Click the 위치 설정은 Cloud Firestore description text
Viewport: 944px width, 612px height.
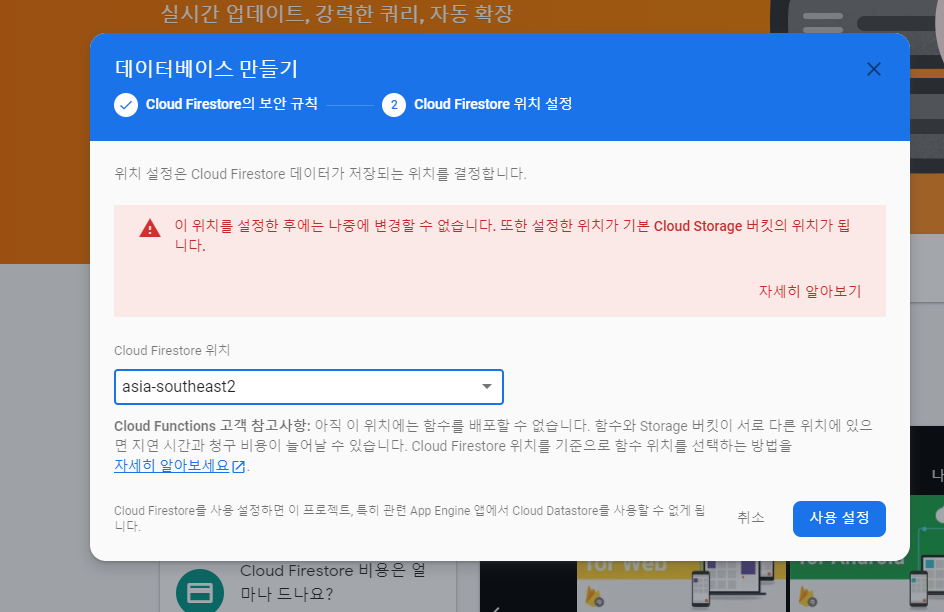coord(320,174)
